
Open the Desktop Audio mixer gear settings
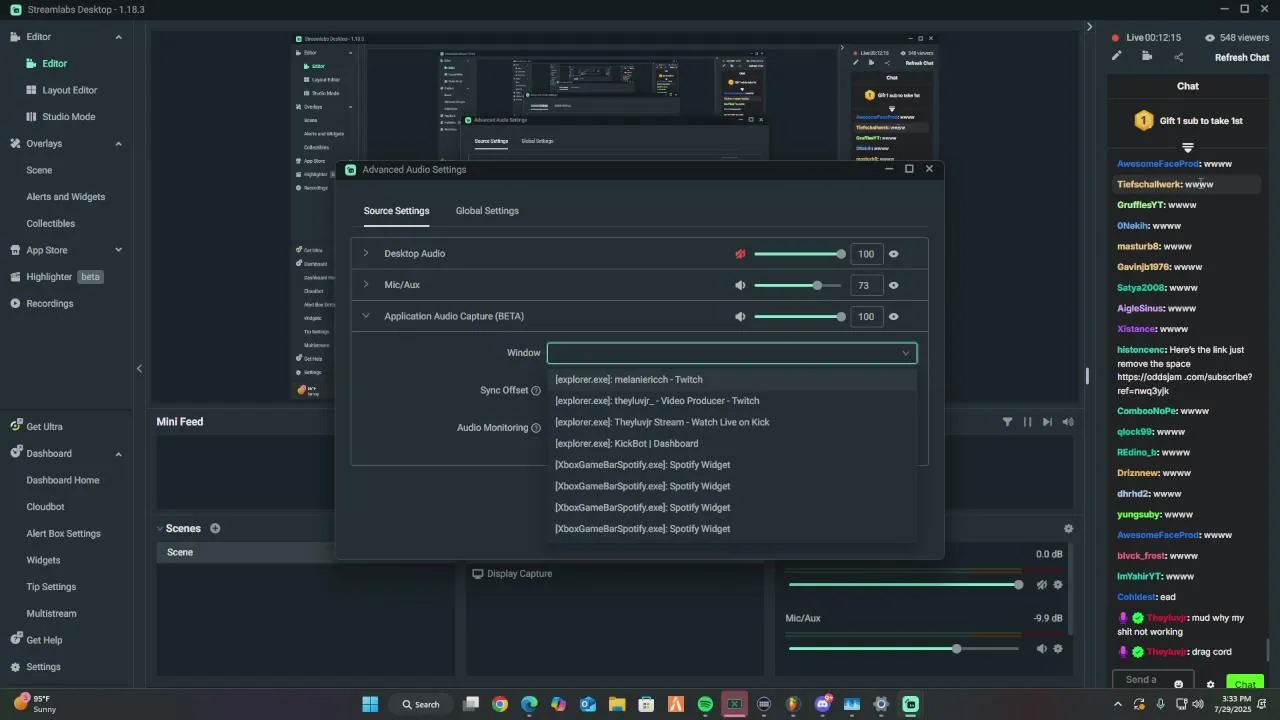pyautogui.click(x=1058, y=584)
